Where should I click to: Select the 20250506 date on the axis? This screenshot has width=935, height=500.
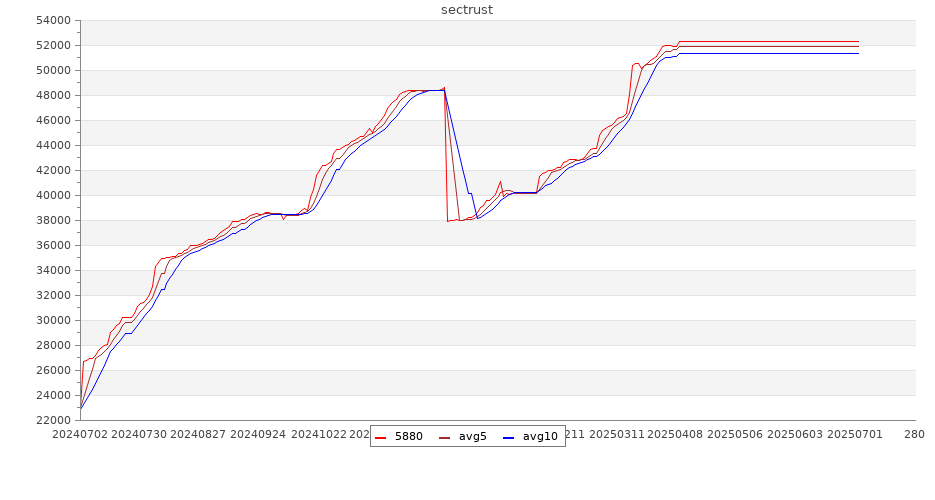tap(735, 434)
